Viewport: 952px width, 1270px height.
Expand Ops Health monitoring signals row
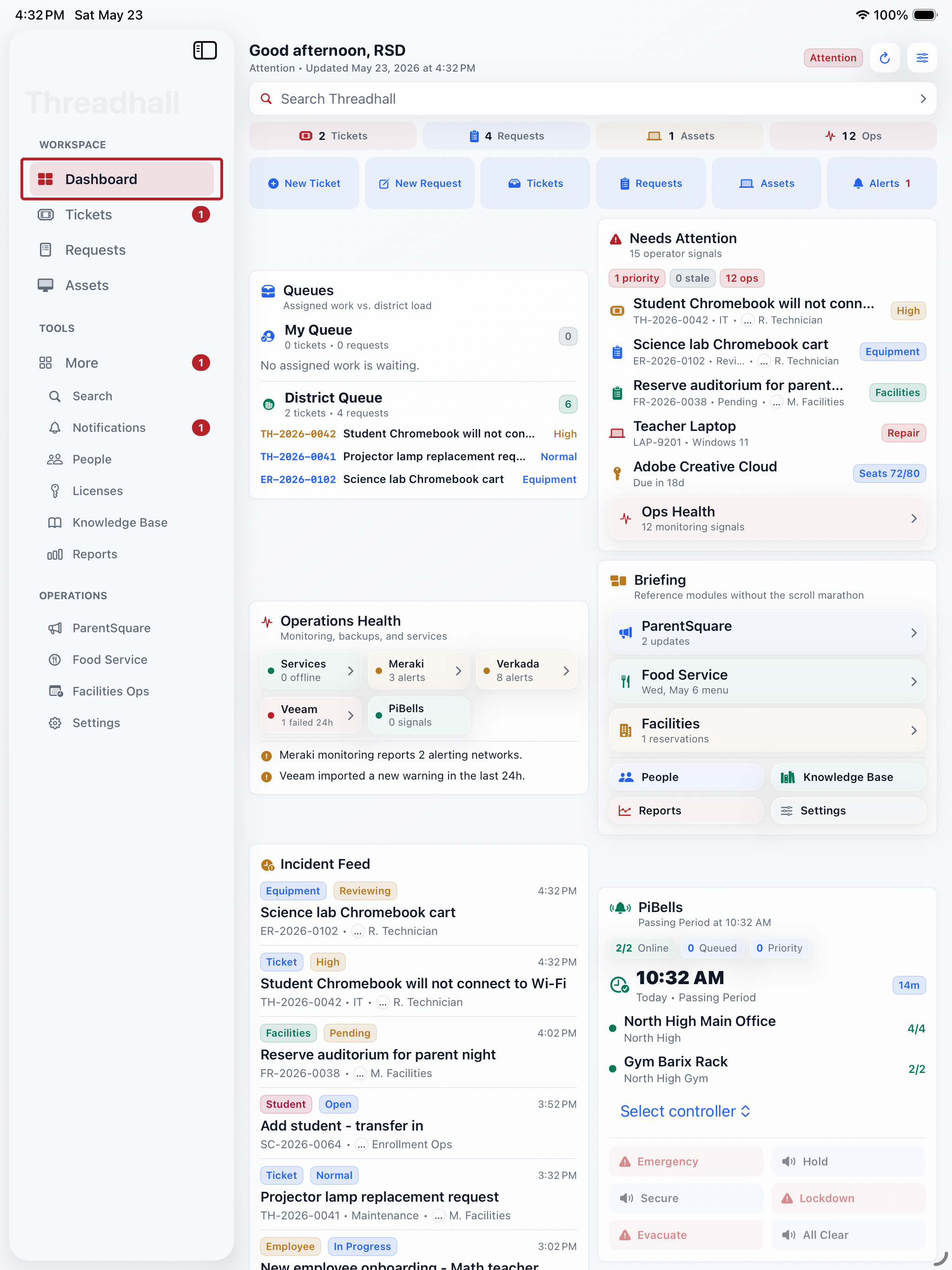point(767,518)
